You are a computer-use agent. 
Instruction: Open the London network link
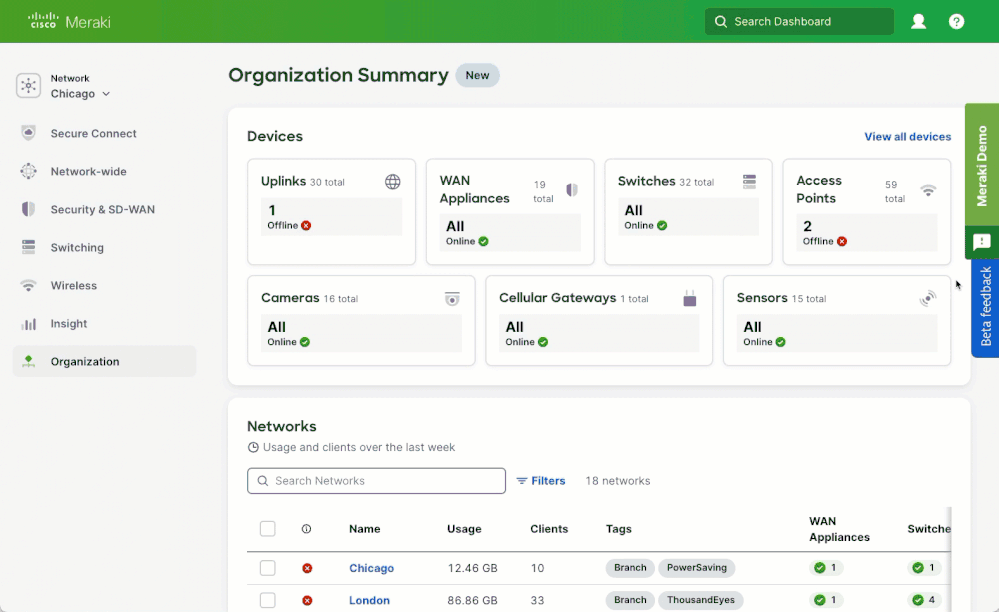(x=369, y=600)
